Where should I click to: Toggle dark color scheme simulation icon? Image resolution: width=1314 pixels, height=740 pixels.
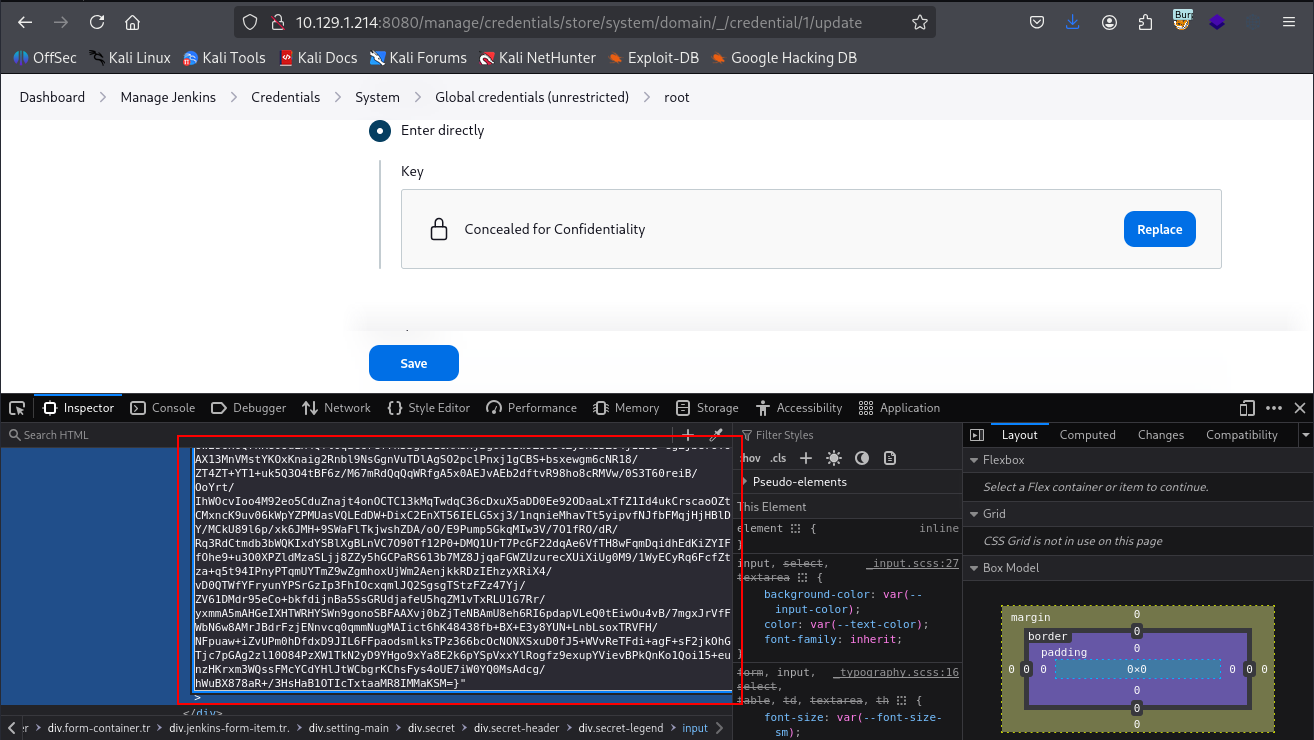tap(862, 458)
